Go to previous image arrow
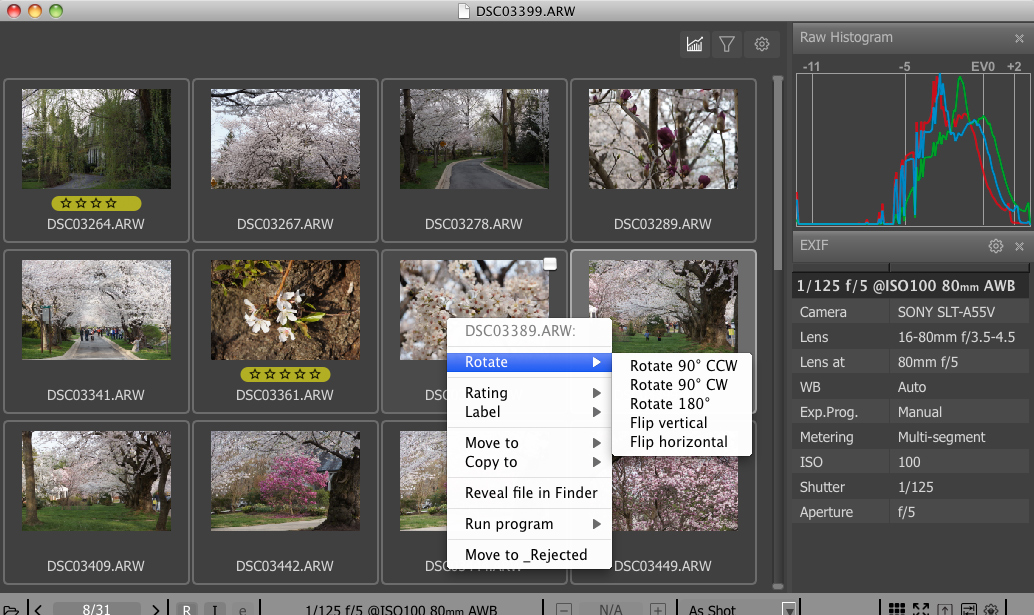1034x615 pixels. [37, 608]
